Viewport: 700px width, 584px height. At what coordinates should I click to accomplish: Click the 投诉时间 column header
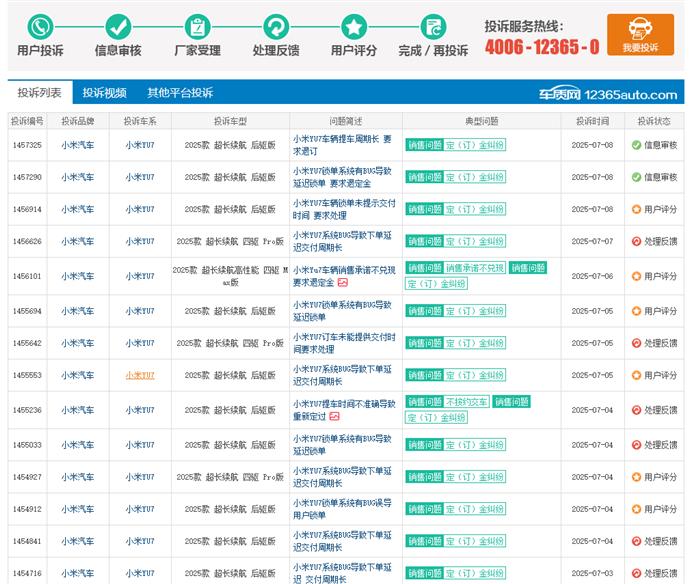tap(592, 121)
